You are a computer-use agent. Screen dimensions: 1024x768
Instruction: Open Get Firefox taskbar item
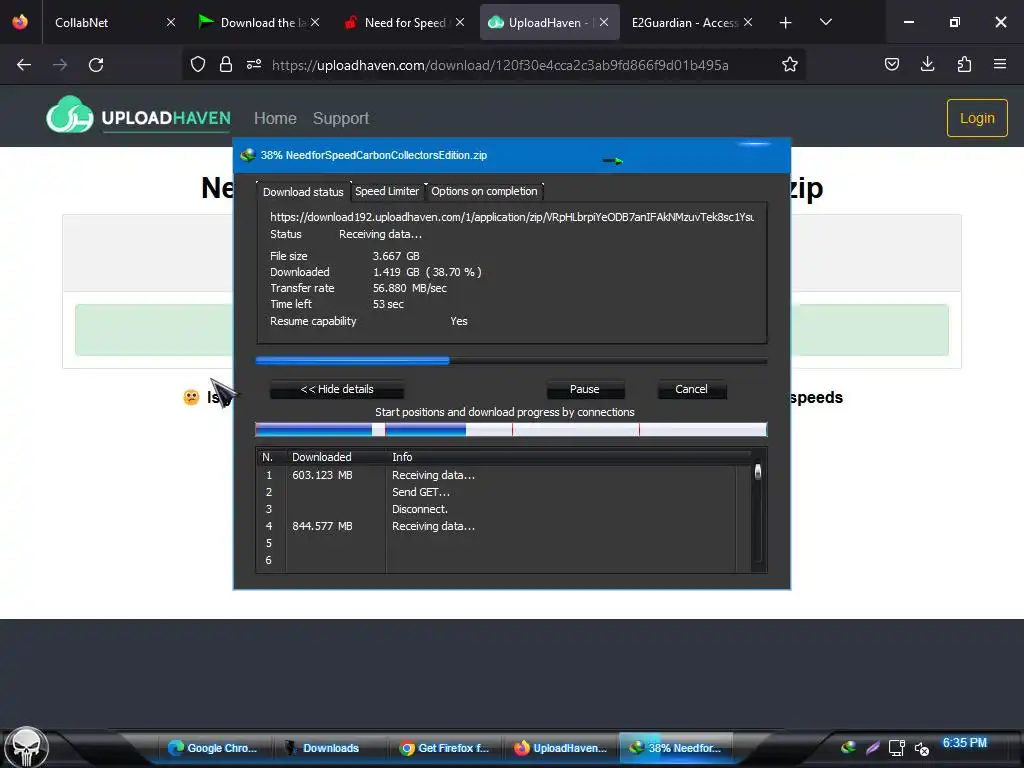coord(445,748)
